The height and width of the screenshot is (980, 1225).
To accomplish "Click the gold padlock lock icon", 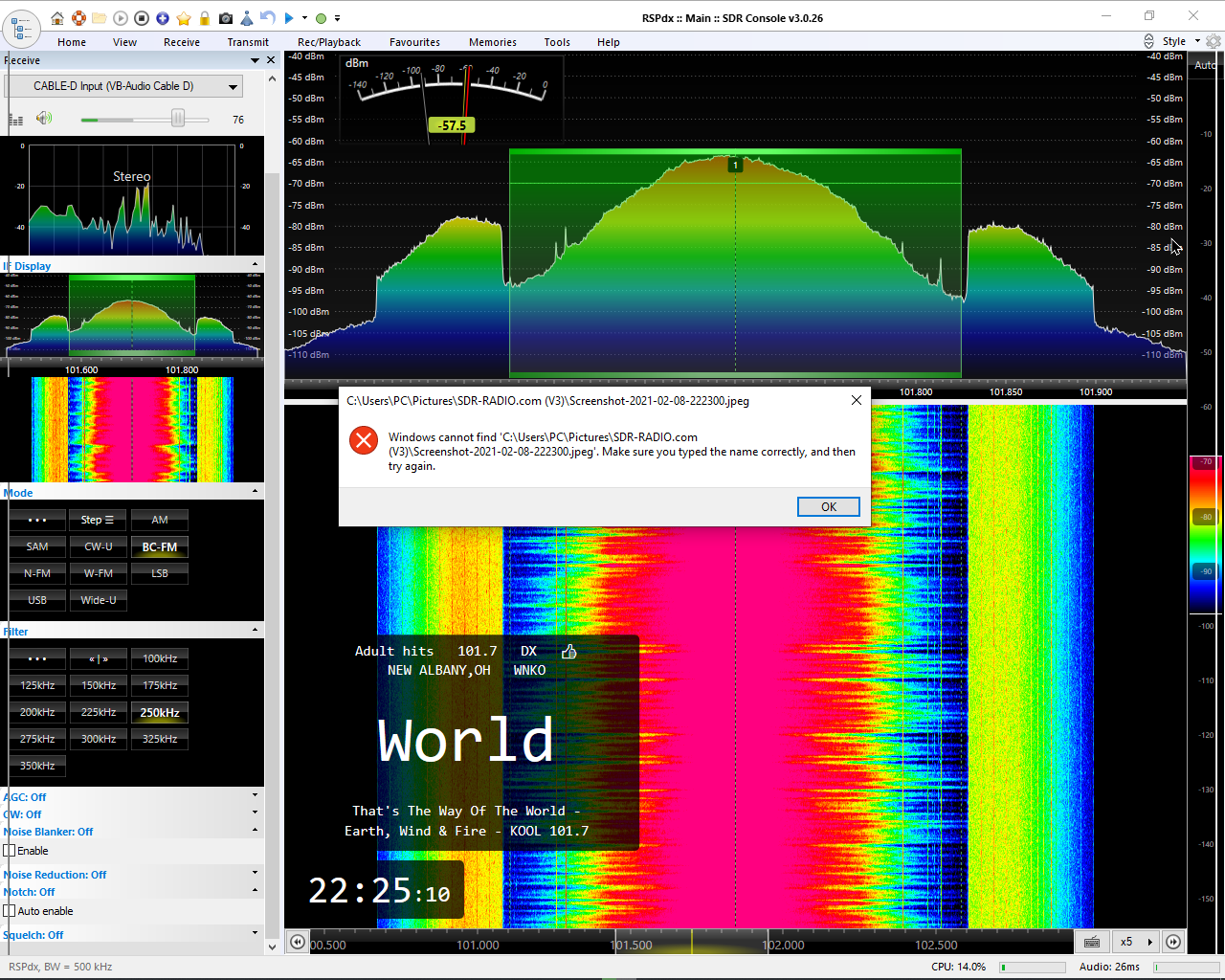I will pyautogui.click(x=205, y=18).
